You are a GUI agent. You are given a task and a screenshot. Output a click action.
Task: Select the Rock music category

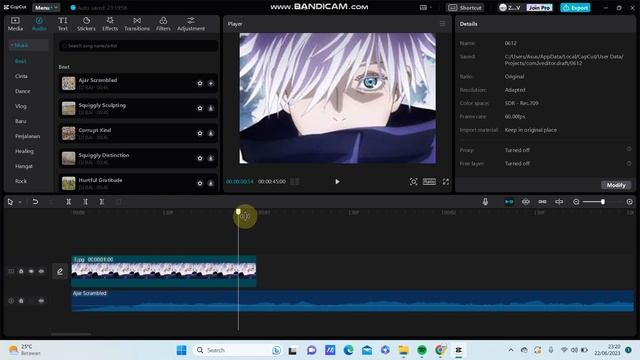tap(21, 181)
